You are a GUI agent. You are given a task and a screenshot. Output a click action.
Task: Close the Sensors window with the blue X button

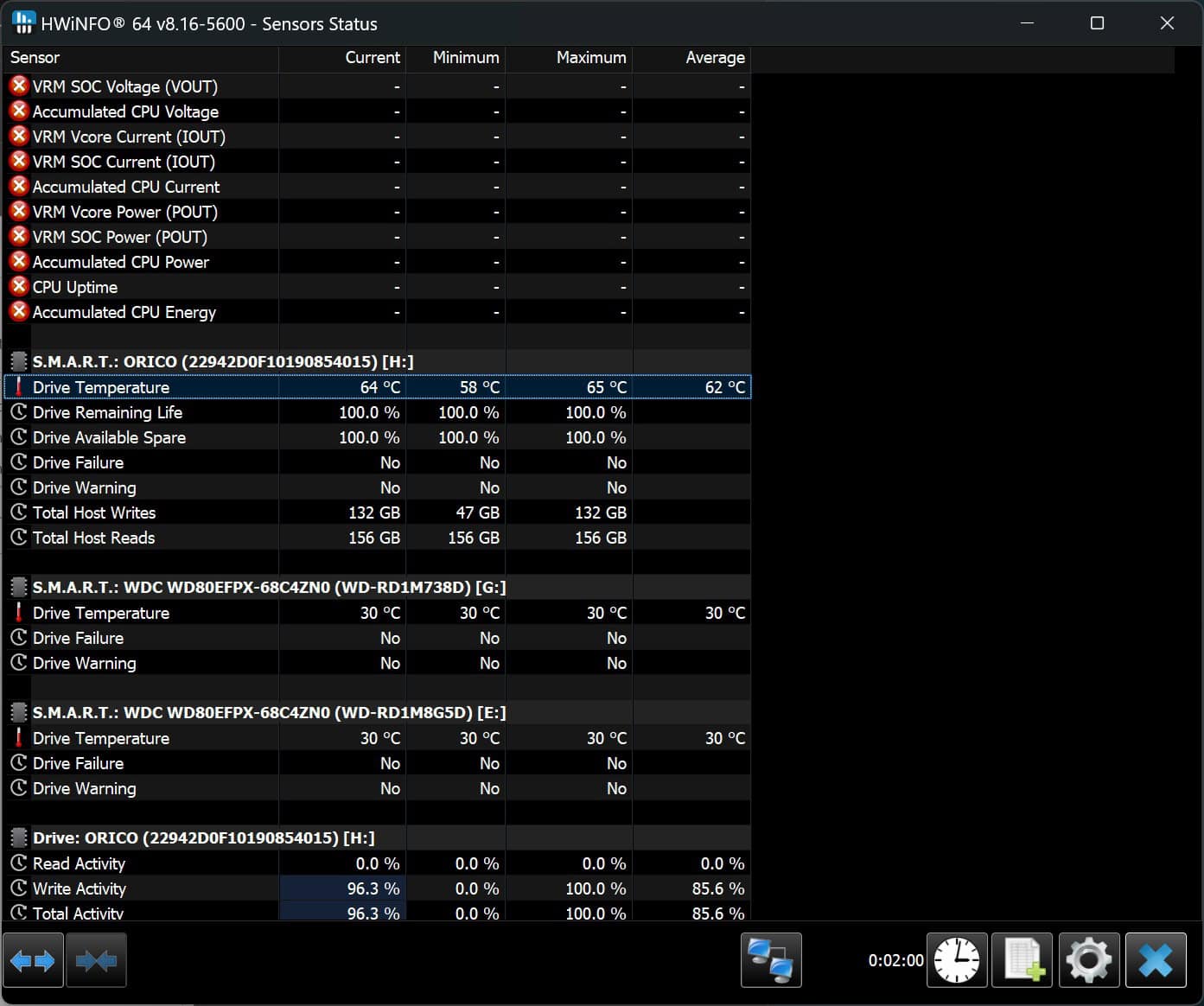(x=1156, y=959)
